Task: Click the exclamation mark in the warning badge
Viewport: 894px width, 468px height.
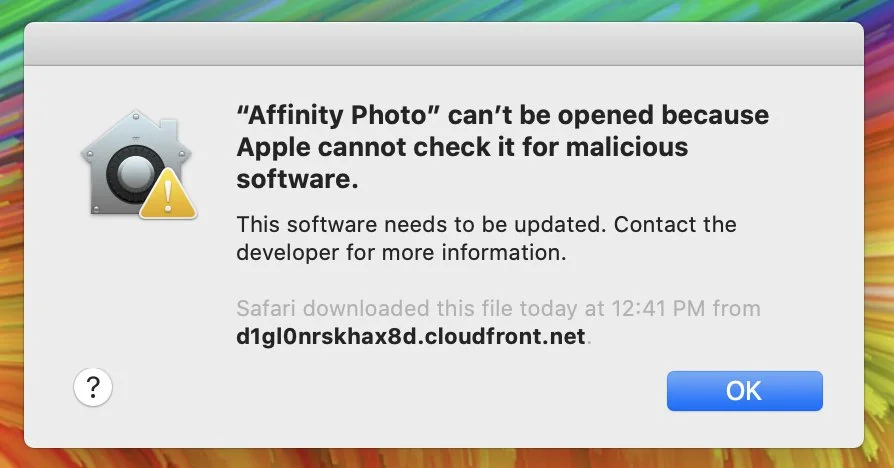Action: pos(168,196)
